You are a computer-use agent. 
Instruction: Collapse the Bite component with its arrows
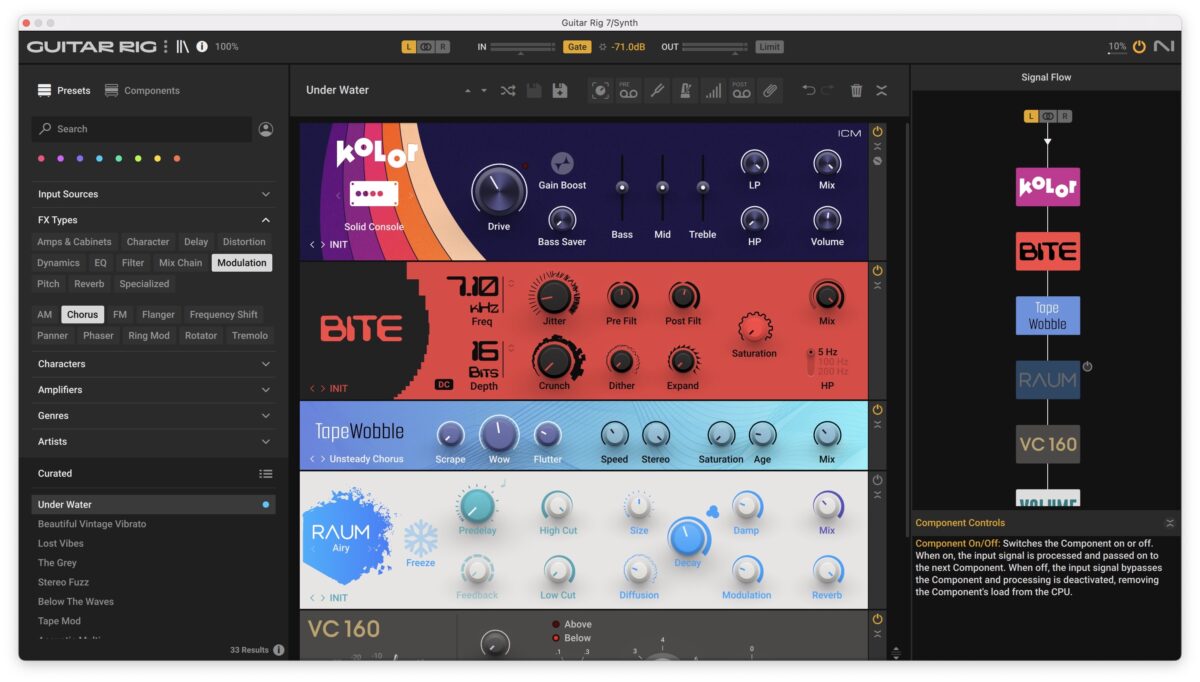click(x=877, y=286)
